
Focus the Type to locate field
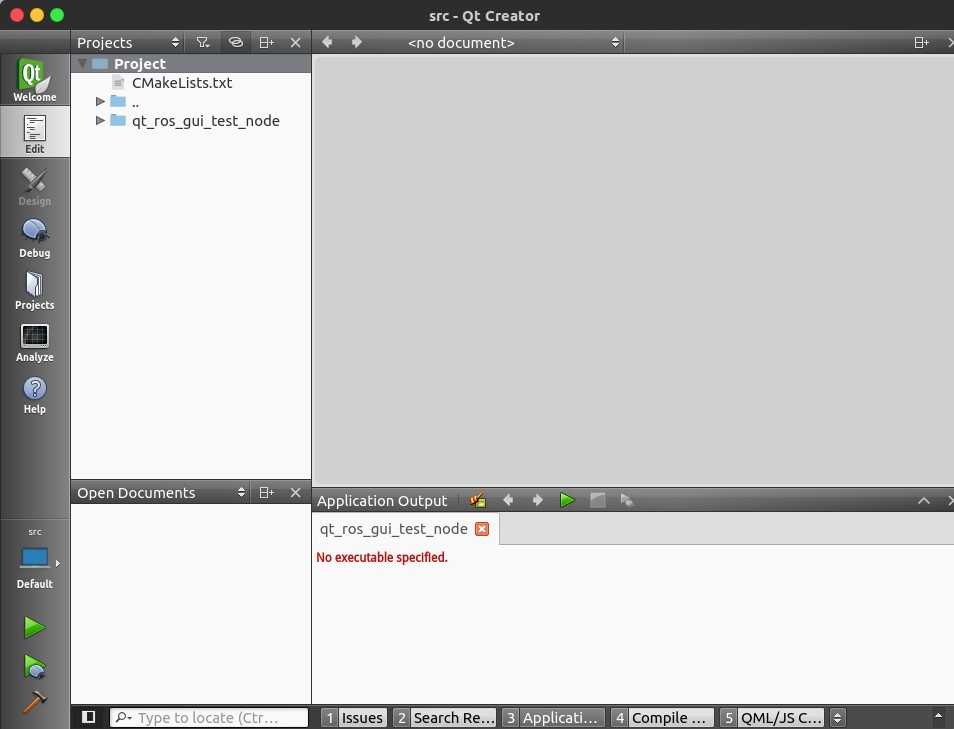tap(209, 717)
